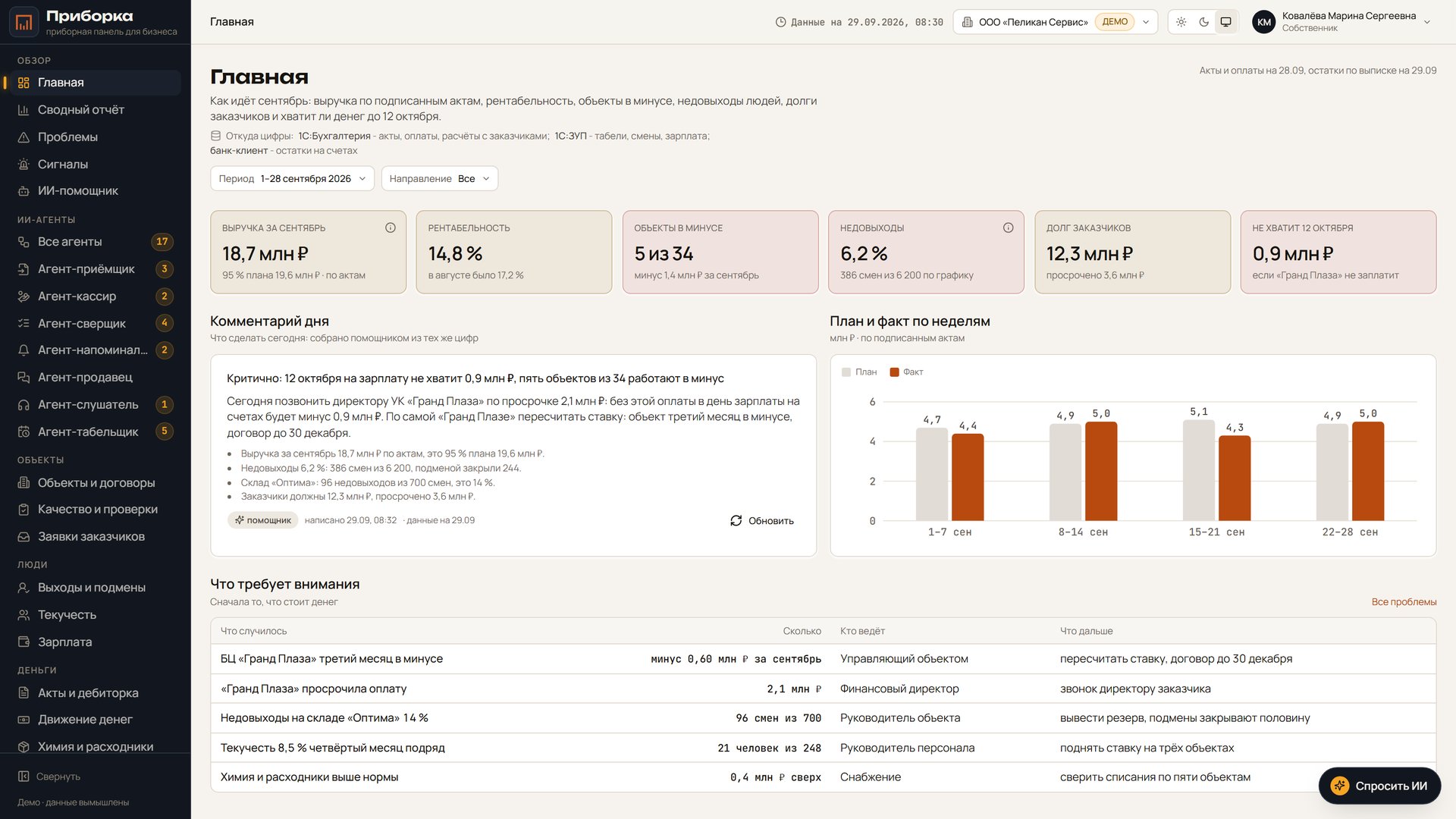Switch to dark theme with moon icon
Viewport: 1456px width, 819px height.
click(1203, 22)
